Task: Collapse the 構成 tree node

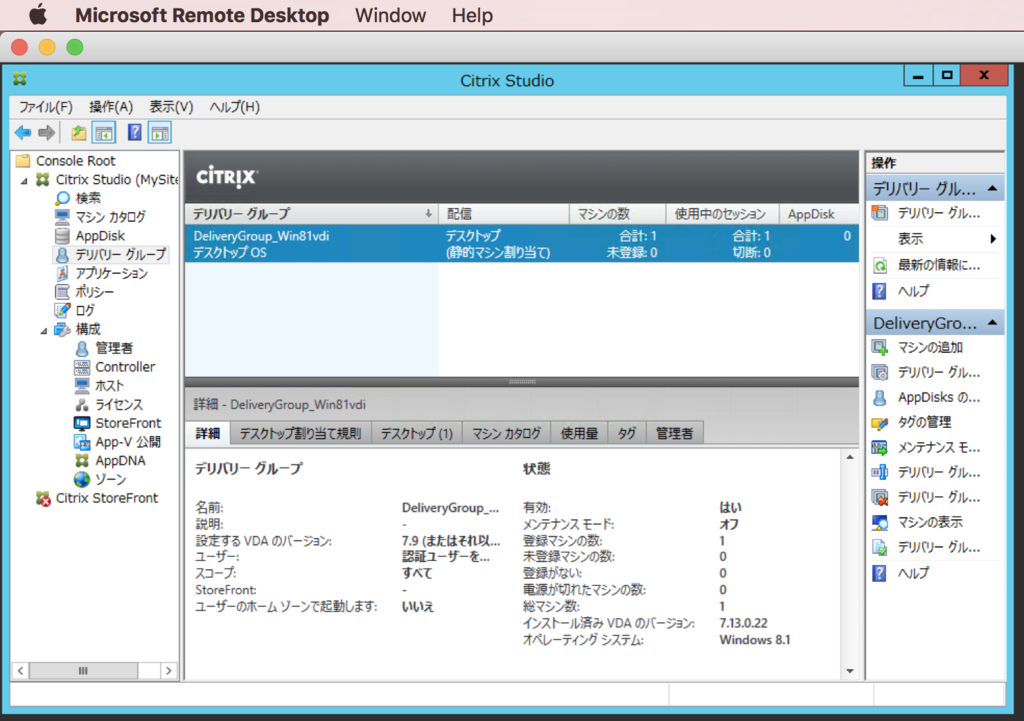Action: pyautogui.click(x=44, y=330)
